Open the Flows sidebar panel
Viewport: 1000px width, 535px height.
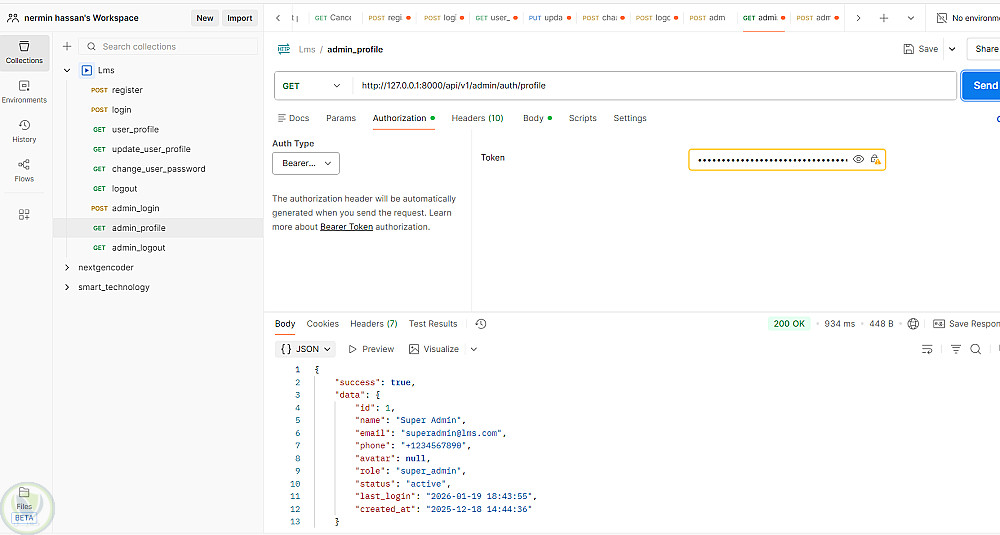[24, 170]
